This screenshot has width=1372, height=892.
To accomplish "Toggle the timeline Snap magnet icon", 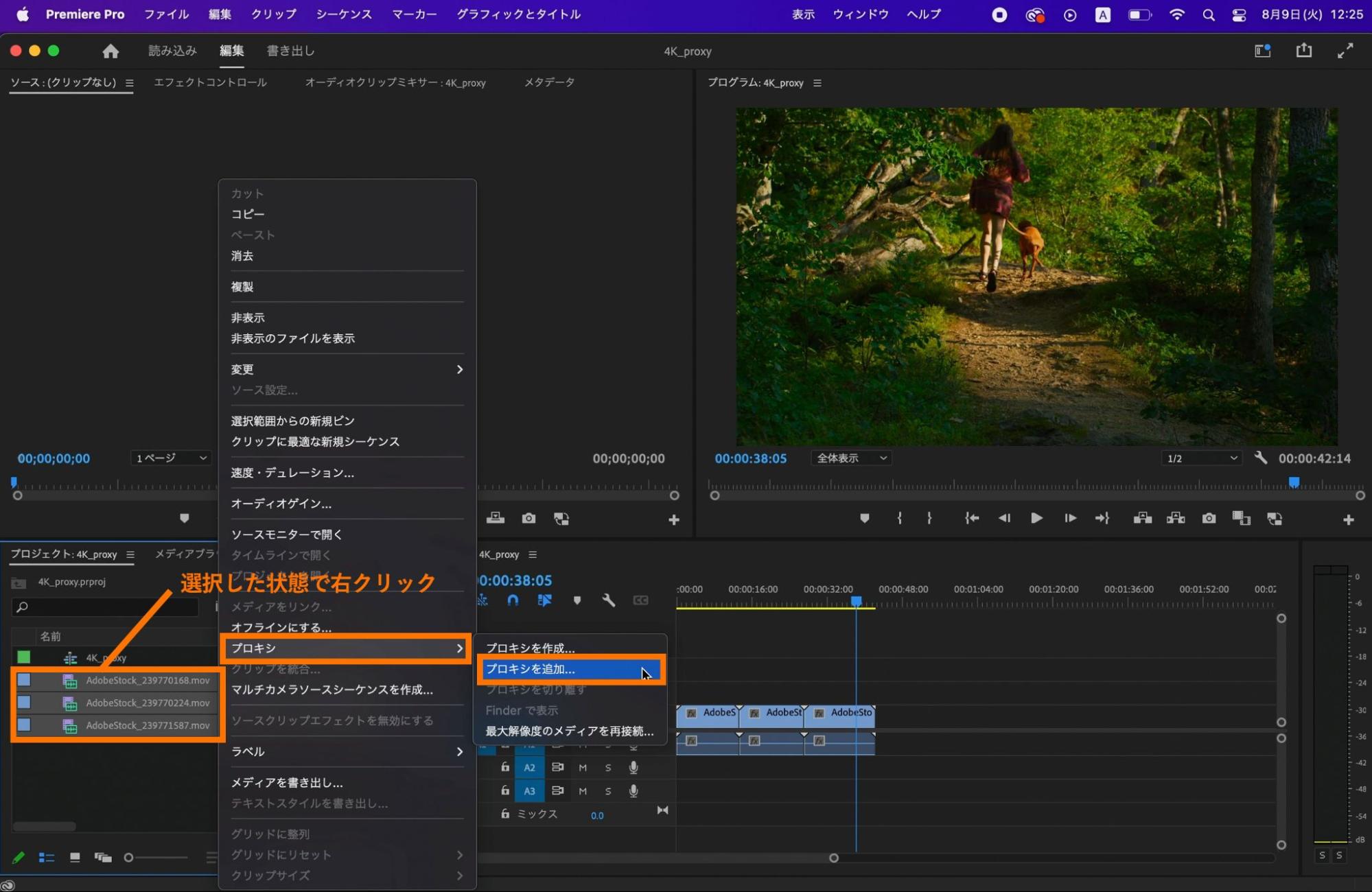I will tap(513, 600).
